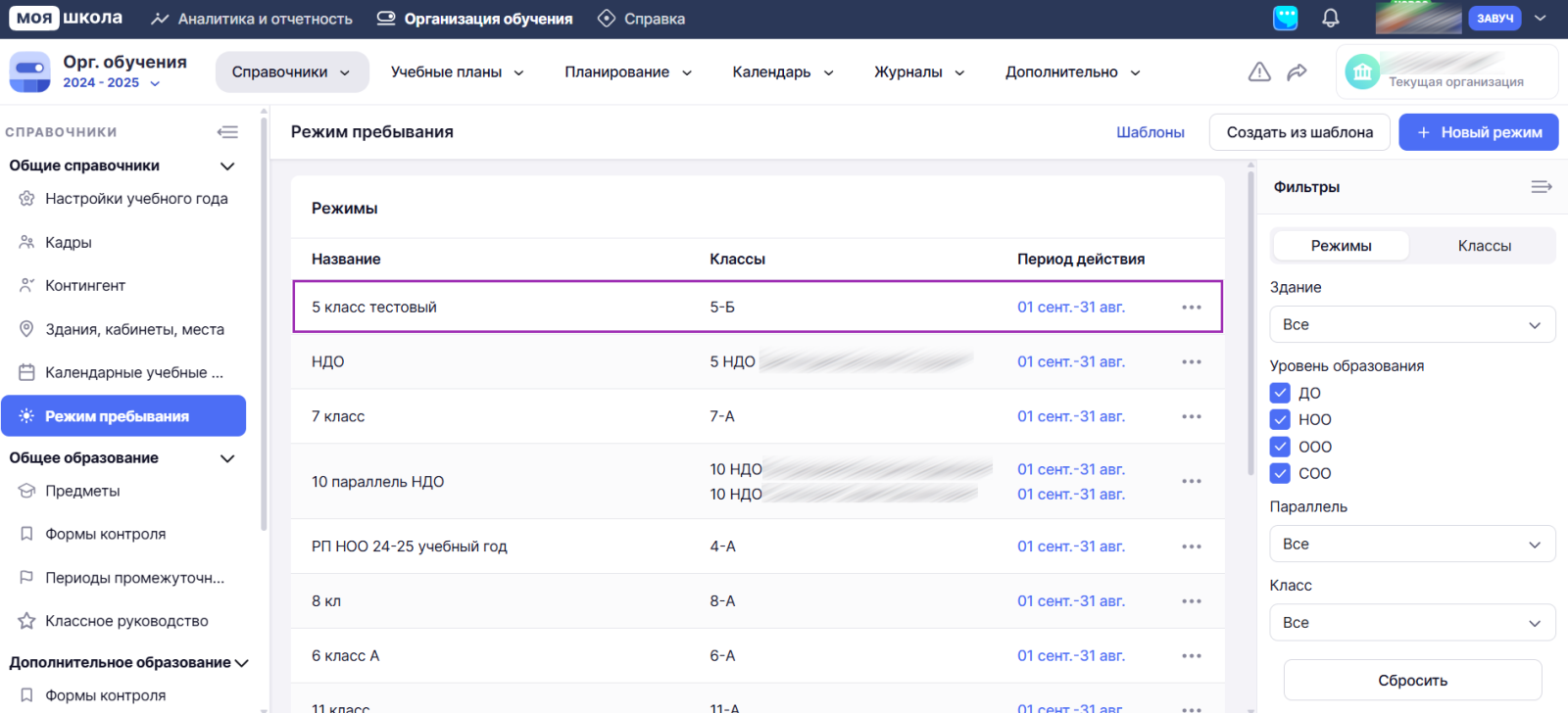Open Контингент in the sidebar

[x=85, y=286]
